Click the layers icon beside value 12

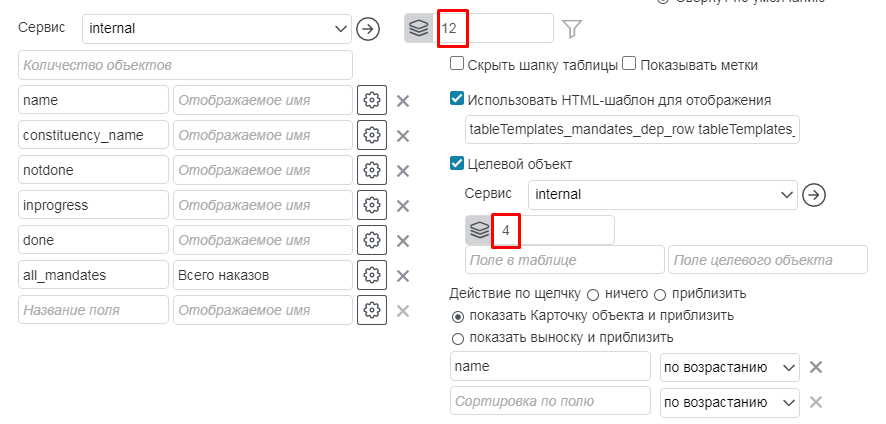pyautogui.click(x=419, y=28)
